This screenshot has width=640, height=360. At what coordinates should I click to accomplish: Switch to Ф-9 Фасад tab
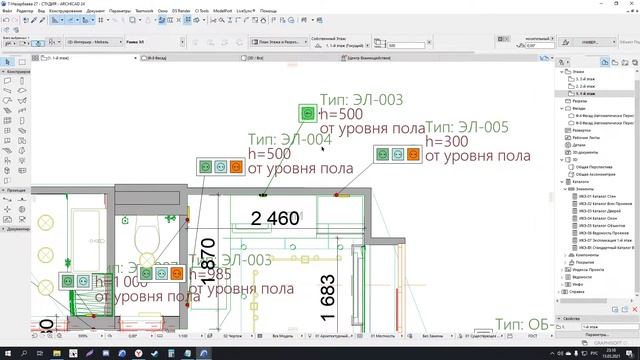pyautogui.click(x=154, y=58)
